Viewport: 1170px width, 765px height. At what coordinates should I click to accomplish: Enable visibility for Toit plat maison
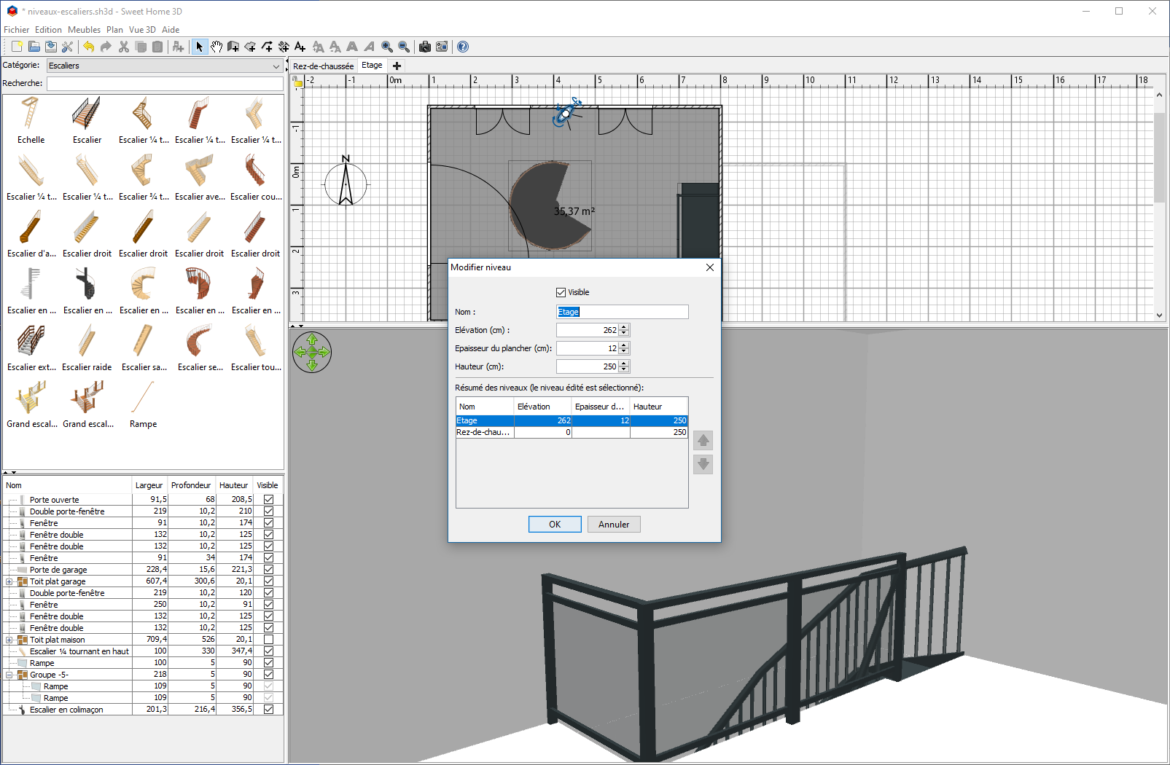point(267,640)
